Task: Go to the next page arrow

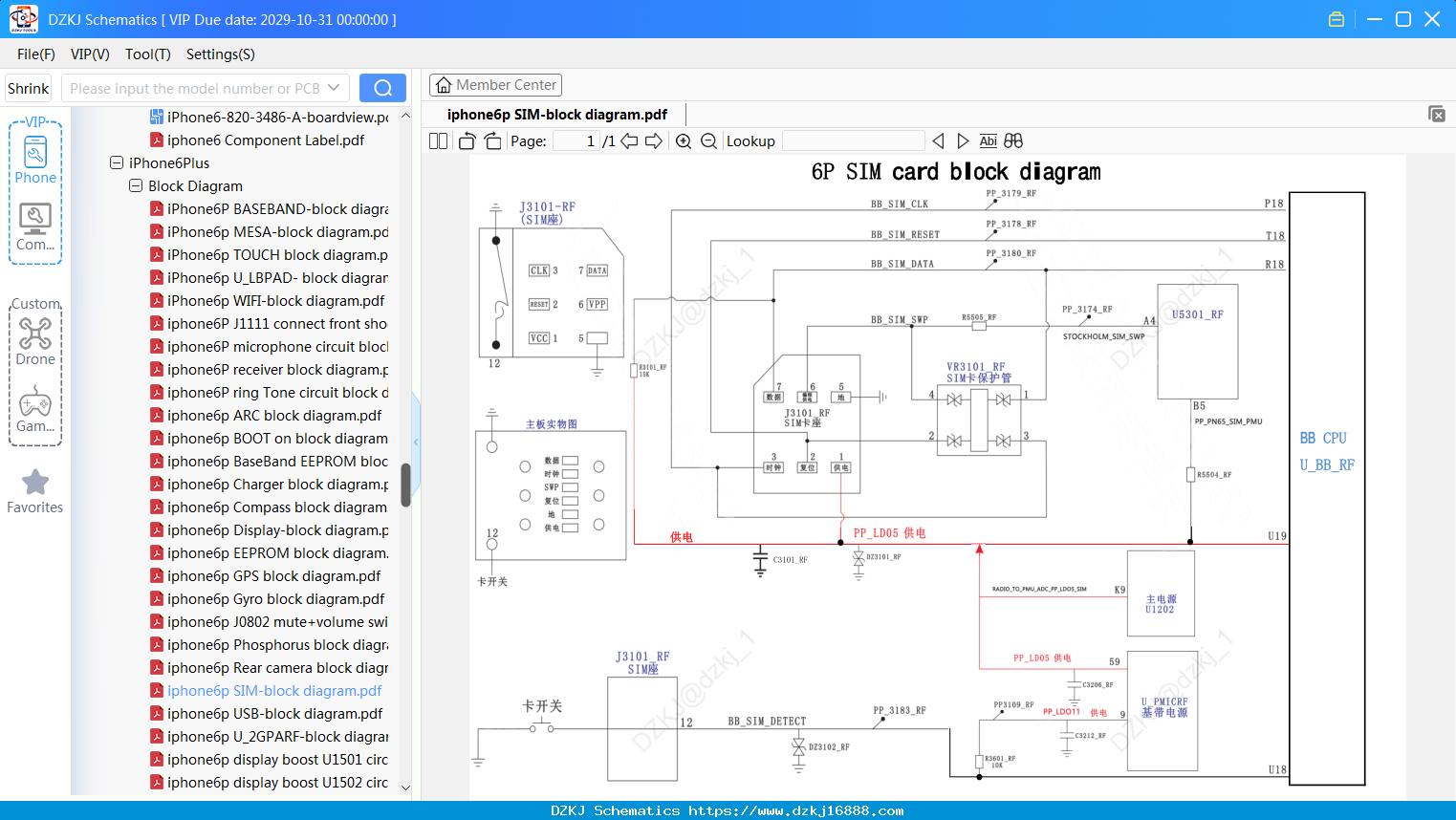Action: 654,141
